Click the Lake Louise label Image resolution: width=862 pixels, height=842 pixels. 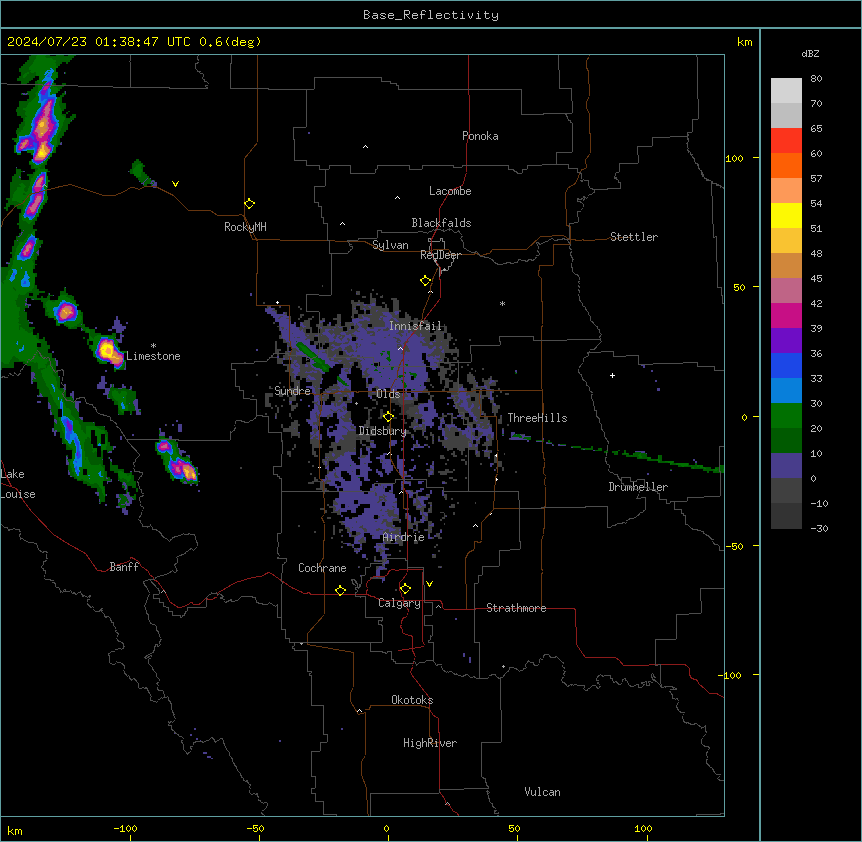tap(18, 484)
